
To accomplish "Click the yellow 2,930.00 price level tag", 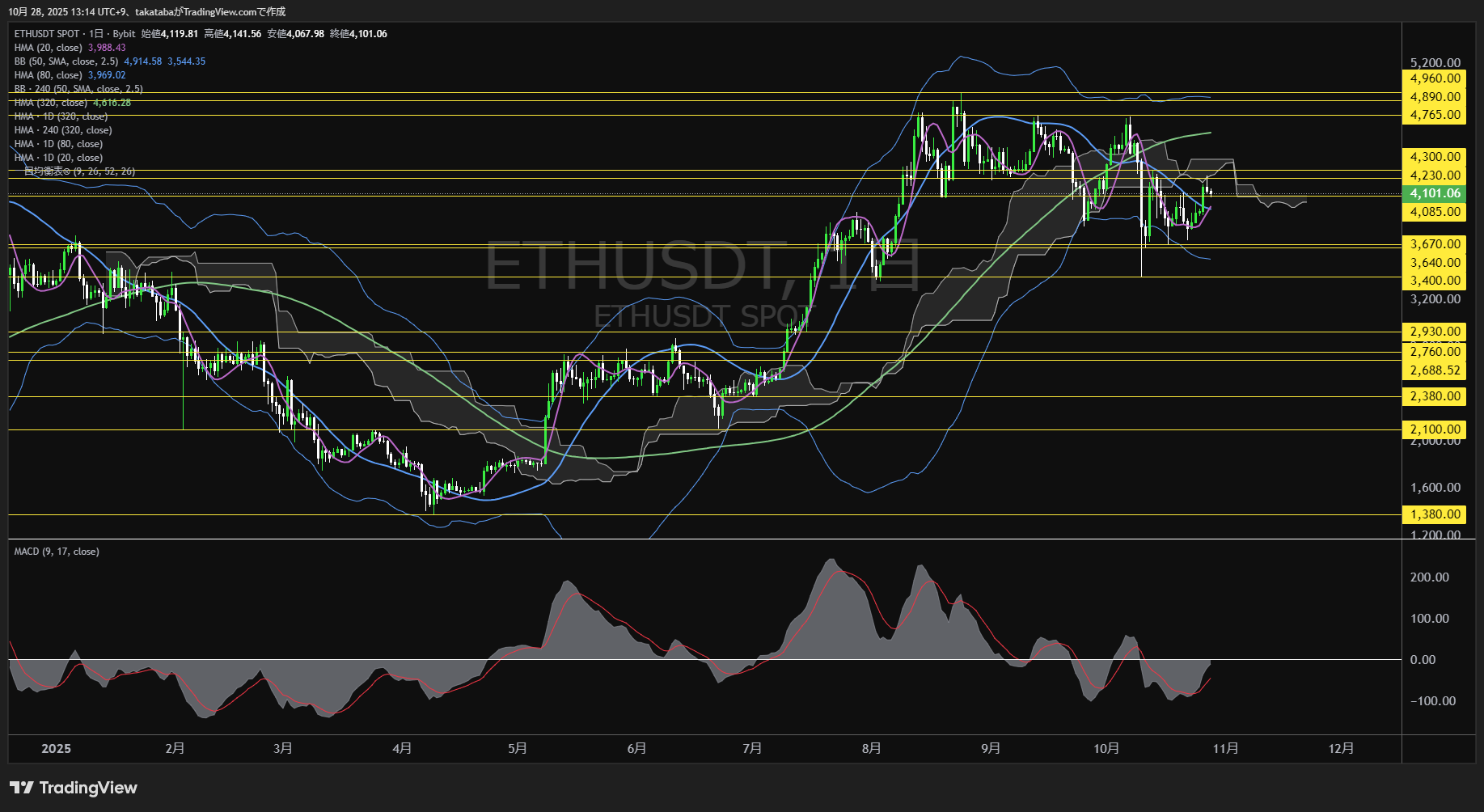I will coord(1434,332).
